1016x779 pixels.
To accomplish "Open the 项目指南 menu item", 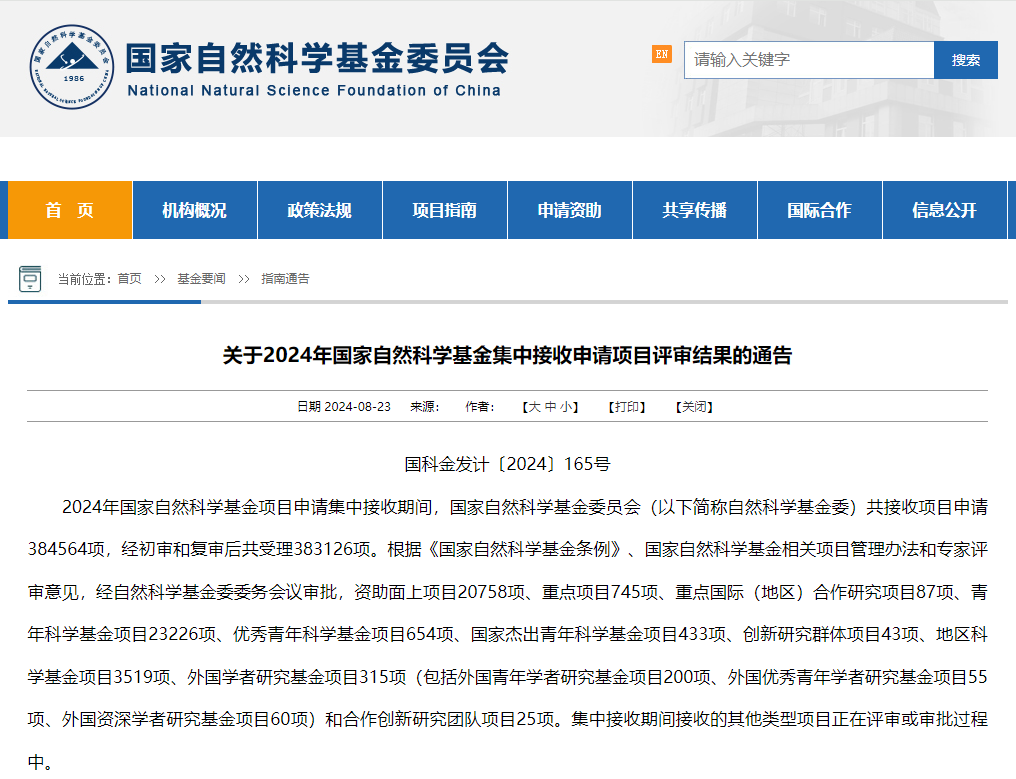I will (x=445, y=210).
